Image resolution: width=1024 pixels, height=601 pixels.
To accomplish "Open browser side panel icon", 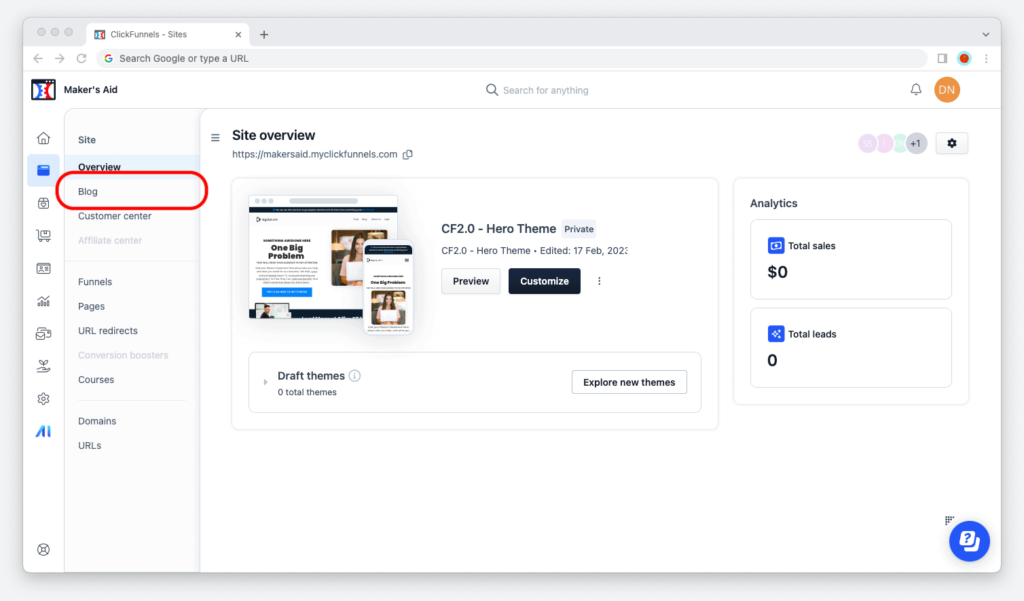I will 942,58.
